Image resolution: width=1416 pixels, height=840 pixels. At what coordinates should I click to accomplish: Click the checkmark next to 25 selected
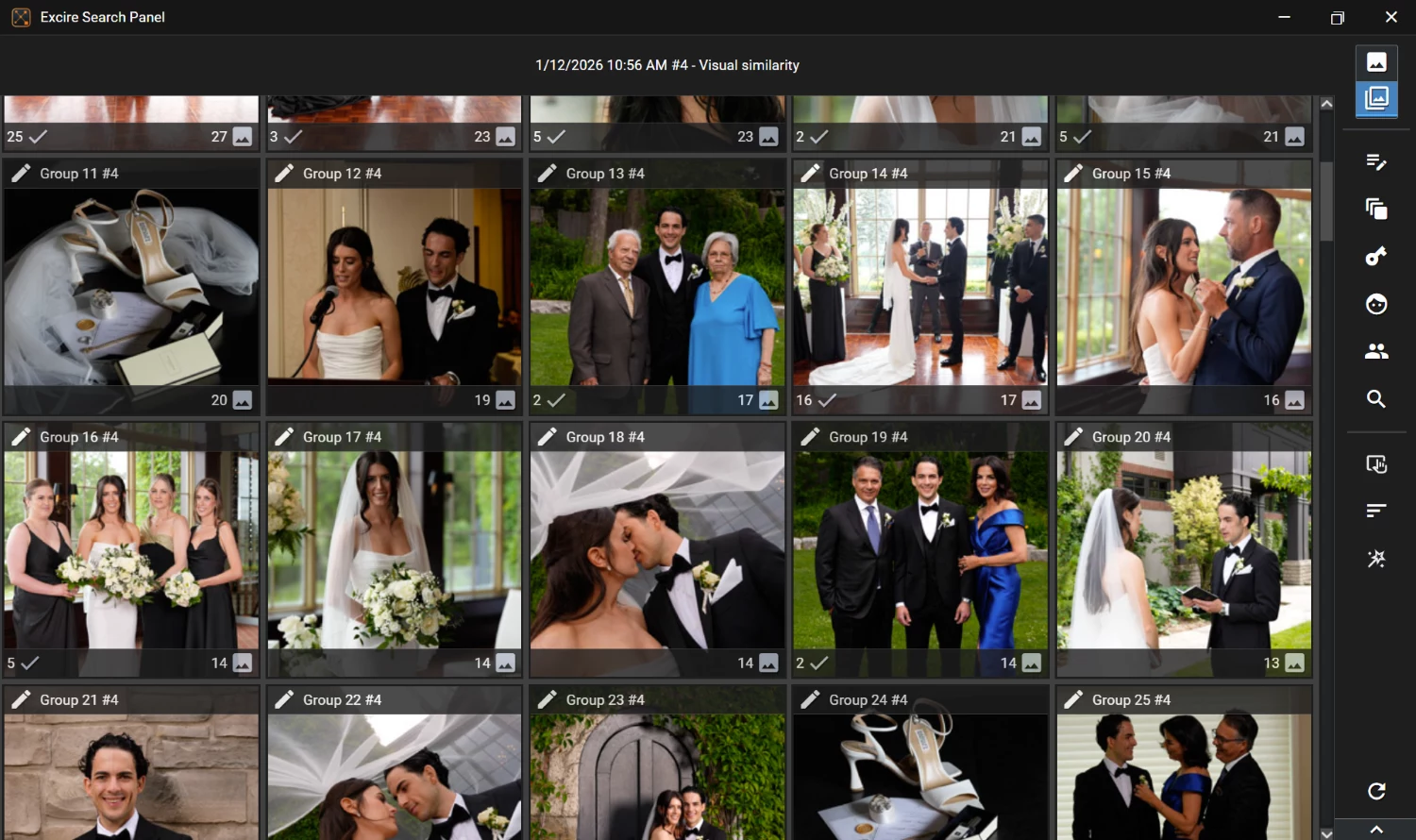pos(38,137)
